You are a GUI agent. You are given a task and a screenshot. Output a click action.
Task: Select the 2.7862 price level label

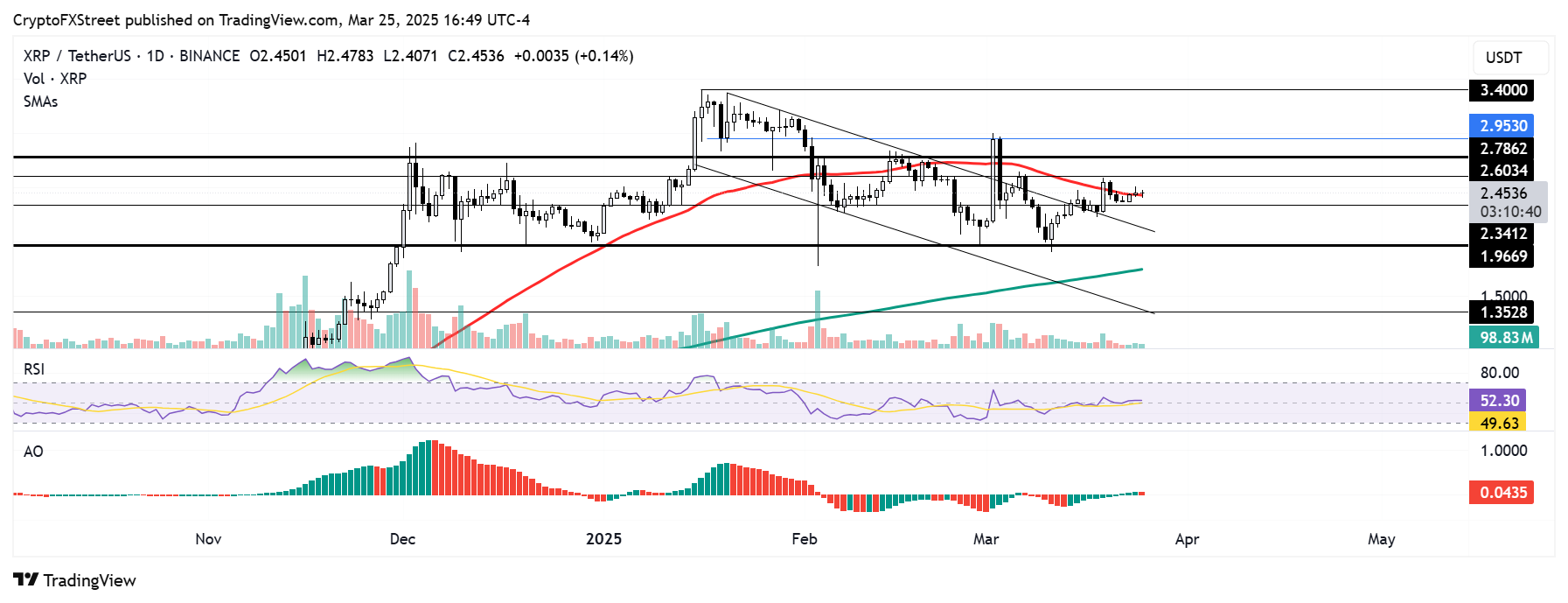(x=1502, y=149)
